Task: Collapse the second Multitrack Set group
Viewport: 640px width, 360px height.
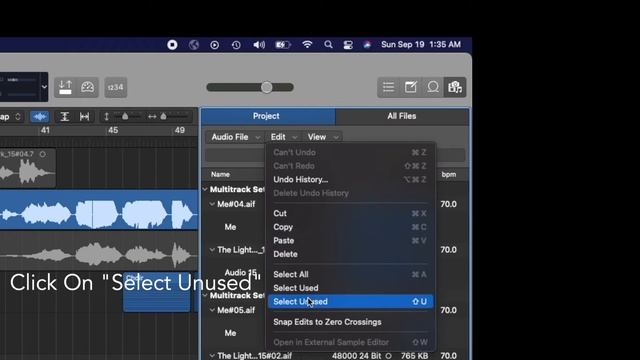Action: (x=205, y=296)
